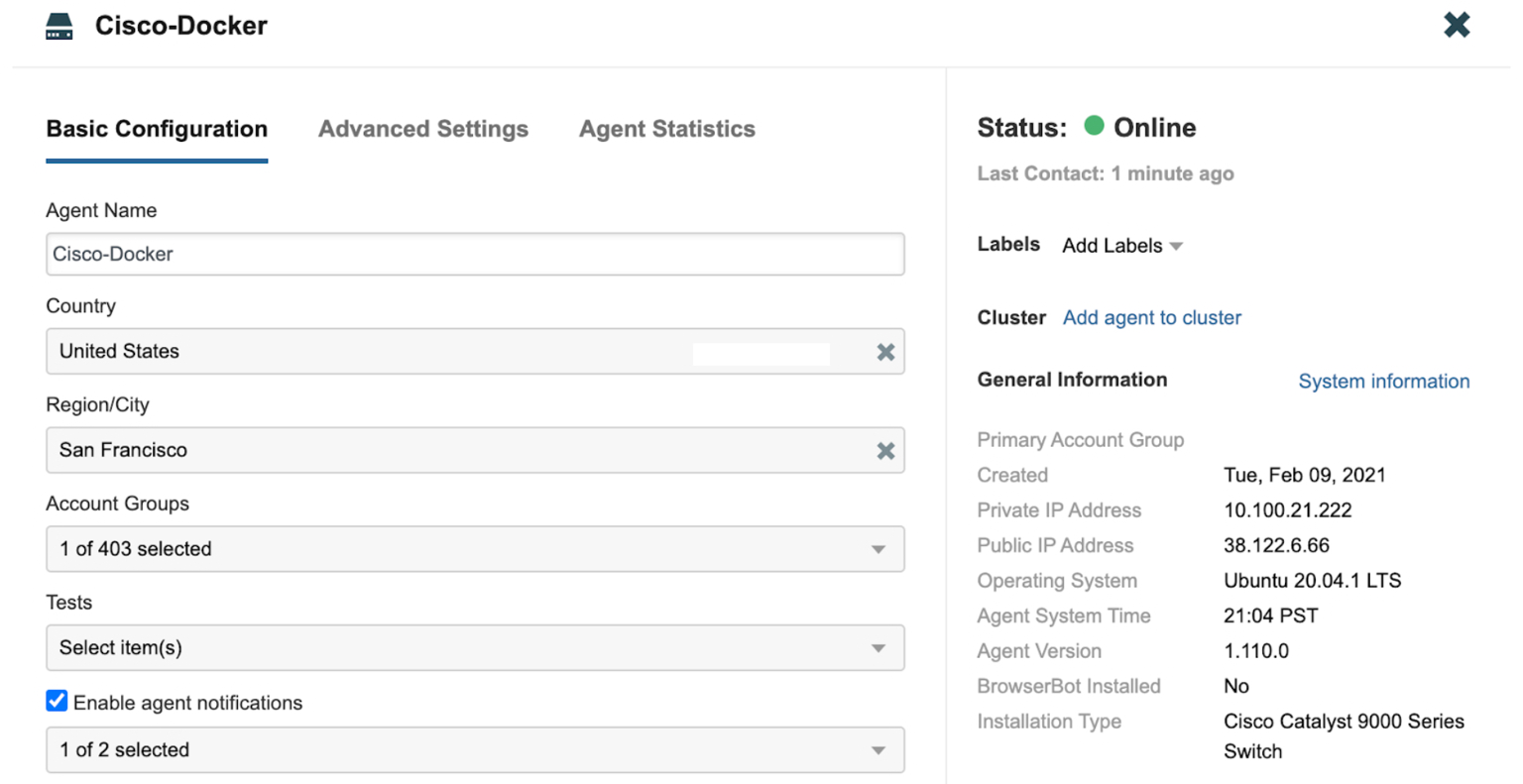Viewport: 1523px width, 784px height.
Task: Open the Tests Select item(s) dropdown
Action: point(878,648)
